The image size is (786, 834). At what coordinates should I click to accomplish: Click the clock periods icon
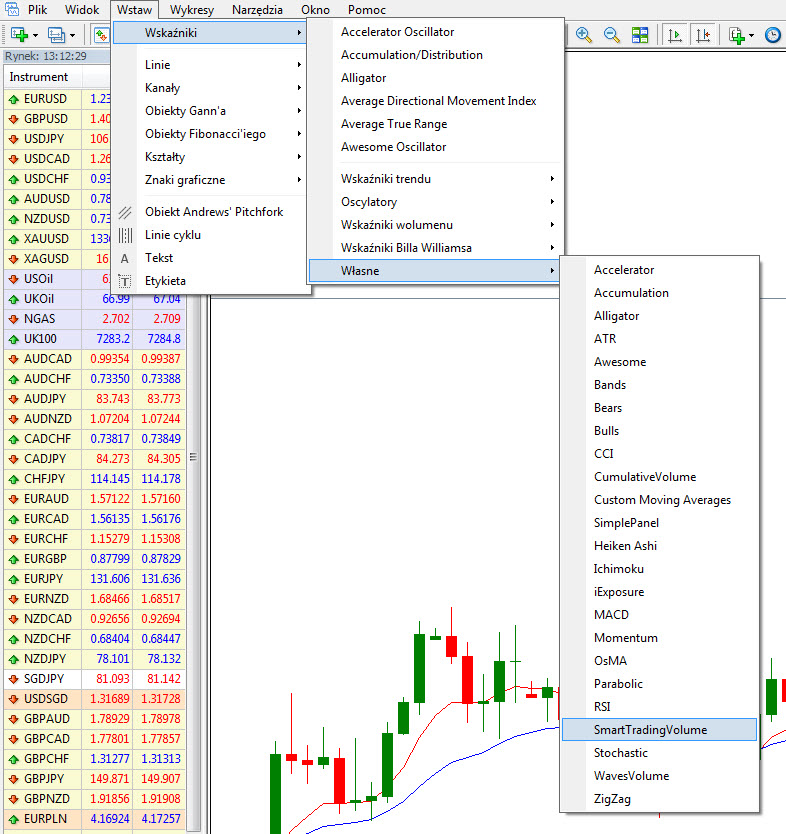tap(773, 35)
